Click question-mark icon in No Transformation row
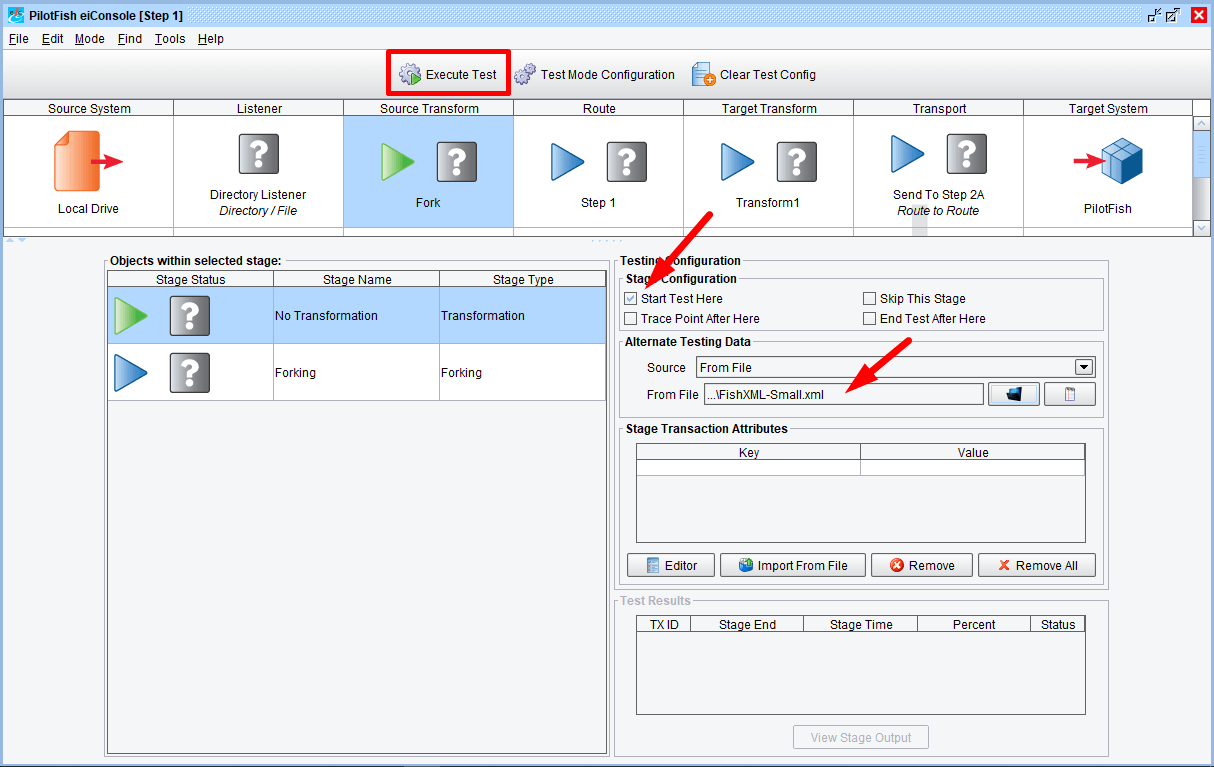The height and width of the screenshot is (767, 1214). click(190, 316)
